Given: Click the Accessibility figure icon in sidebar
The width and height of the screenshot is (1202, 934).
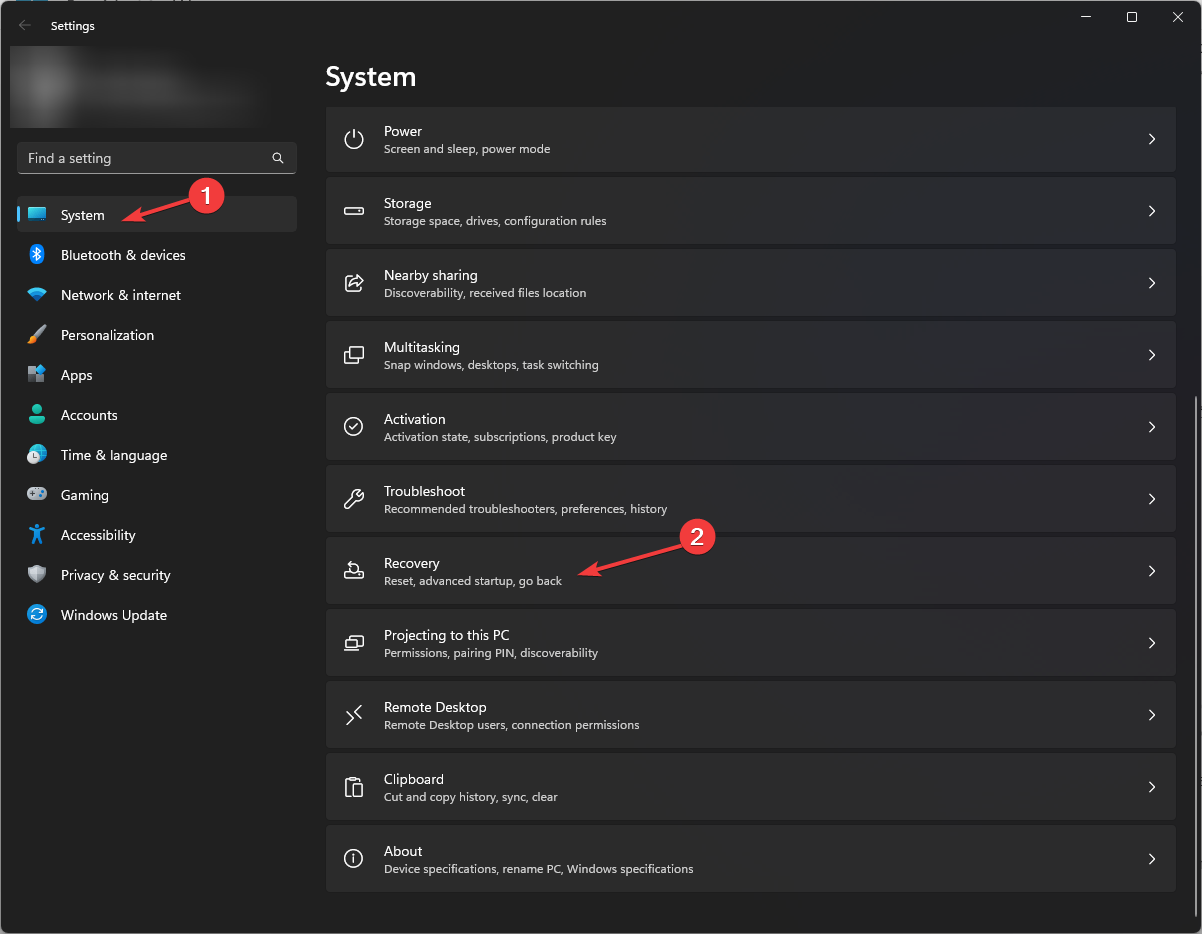Looking at the screenshot, I should (37, 535).
